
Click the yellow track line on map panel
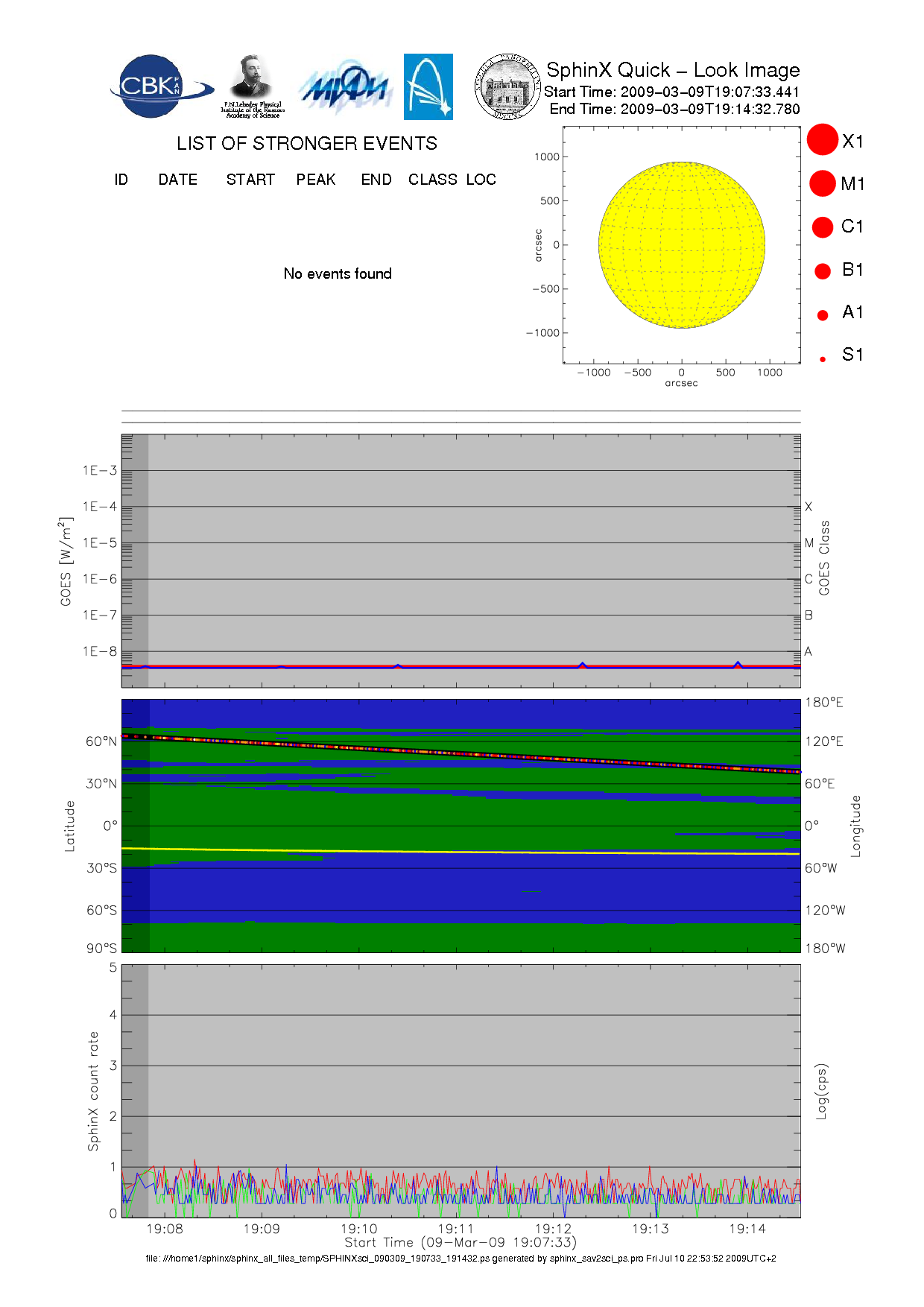point(461,851)
